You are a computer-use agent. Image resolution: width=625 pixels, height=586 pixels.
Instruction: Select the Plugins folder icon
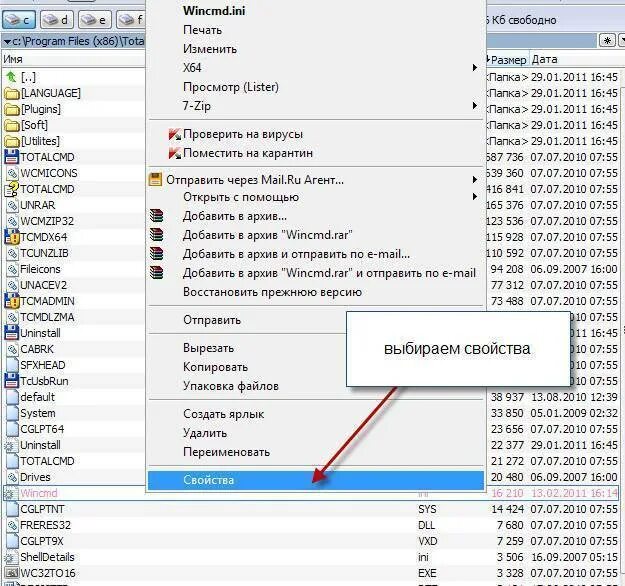(12, 110)
